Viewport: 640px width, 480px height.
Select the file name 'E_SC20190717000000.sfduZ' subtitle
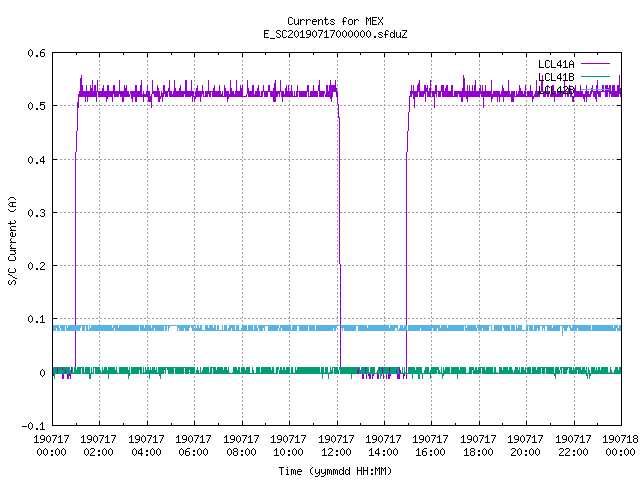click(x=335, y=34)
